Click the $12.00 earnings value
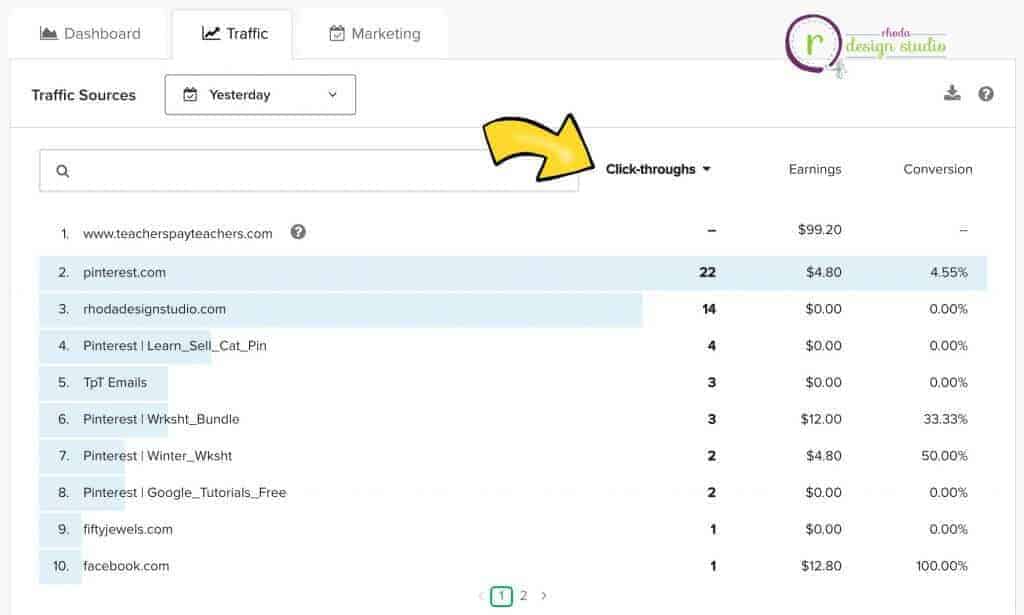 click(821, 419)
